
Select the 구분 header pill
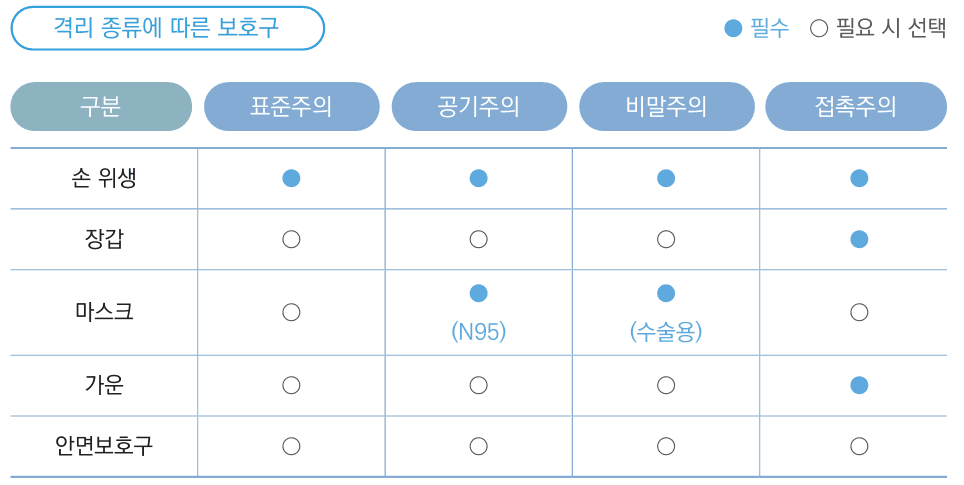coord(101,106)
